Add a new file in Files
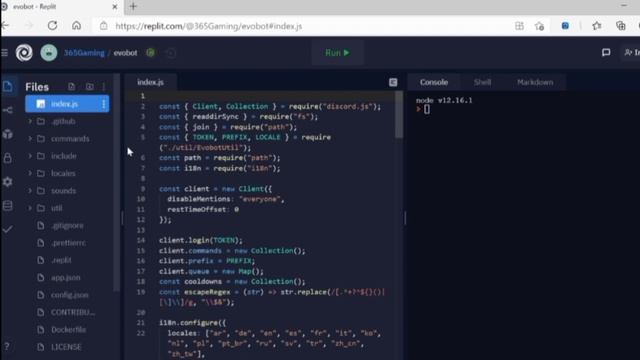This screenshot has height=360, width=640. tap(71, 87)
